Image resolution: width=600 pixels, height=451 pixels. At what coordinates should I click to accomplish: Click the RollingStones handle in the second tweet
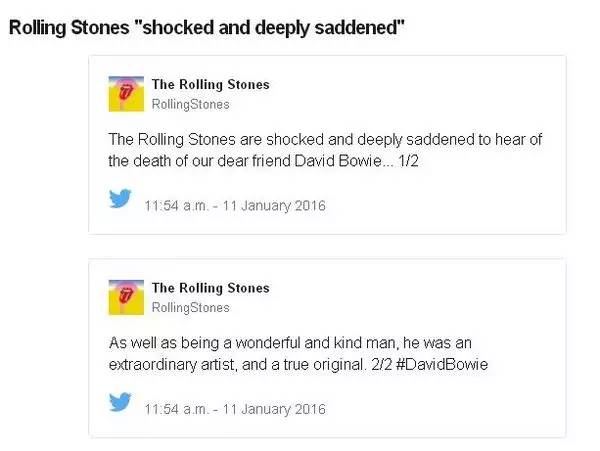[x=190, y=308]
